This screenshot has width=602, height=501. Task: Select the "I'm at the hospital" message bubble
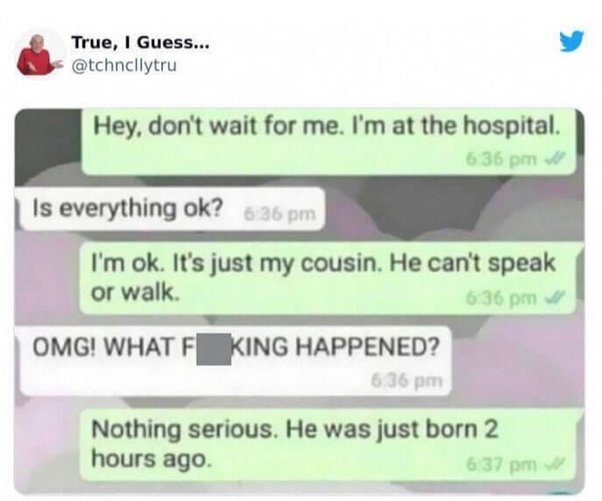329,142
